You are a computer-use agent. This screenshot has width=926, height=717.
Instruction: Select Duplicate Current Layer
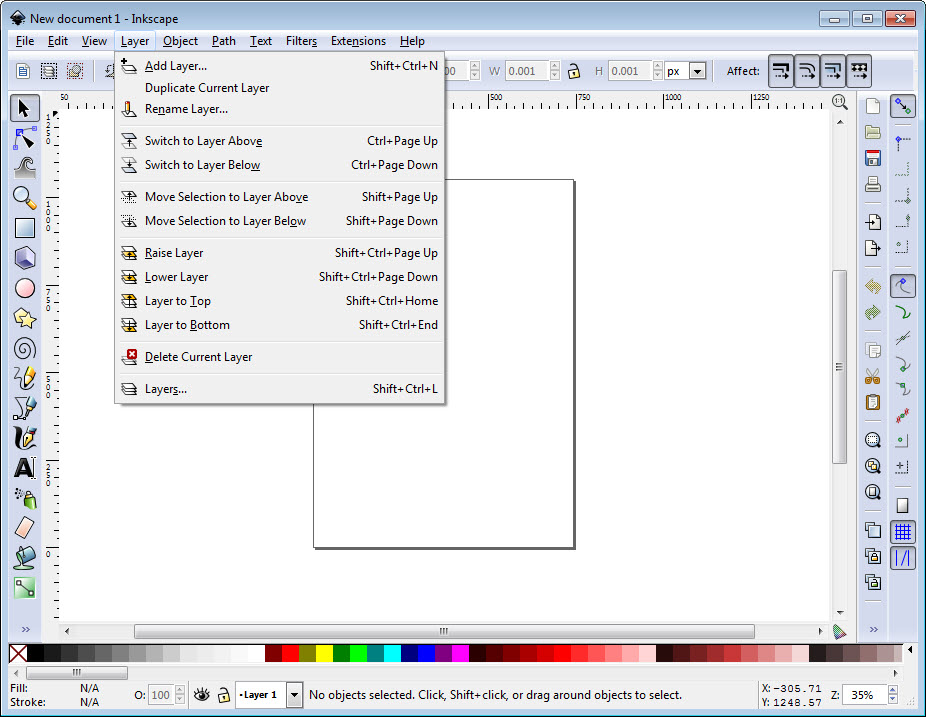279,88
